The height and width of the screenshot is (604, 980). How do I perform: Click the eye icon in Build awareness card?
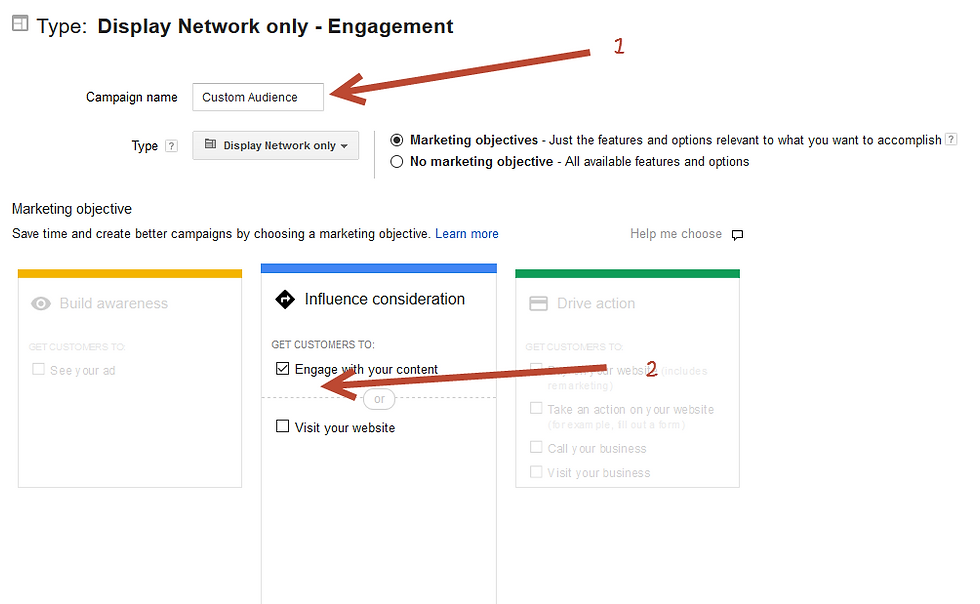point(41,304)
